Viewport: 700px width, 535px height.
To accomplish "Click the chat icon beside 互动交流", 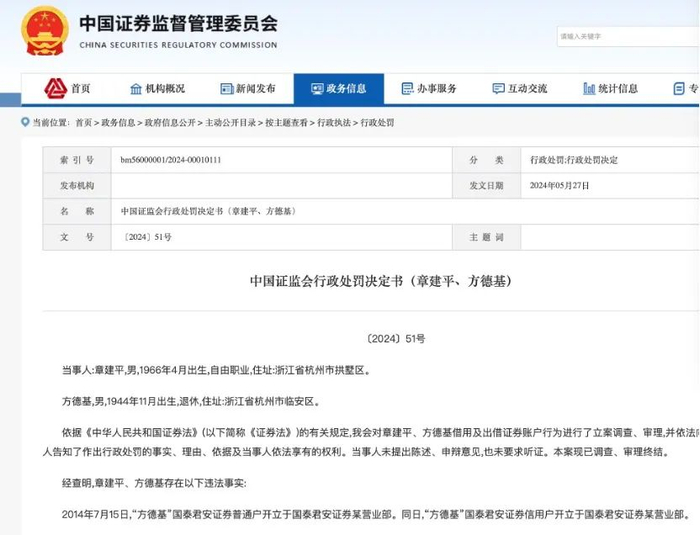I will pyautogui.click(x=498, y=89).
